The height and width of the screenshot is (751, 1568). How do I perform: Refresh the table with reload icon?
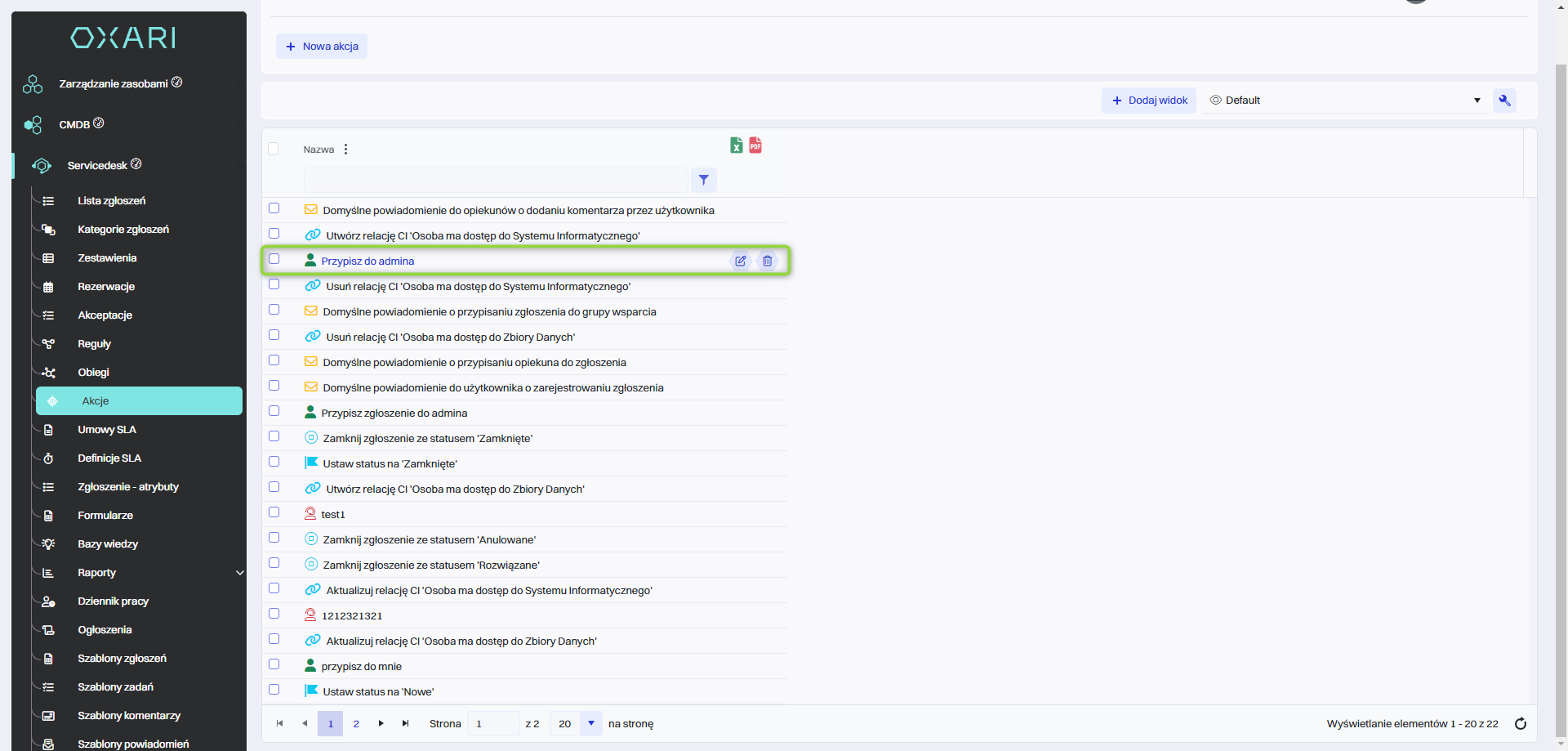[x=1521, y=724]
